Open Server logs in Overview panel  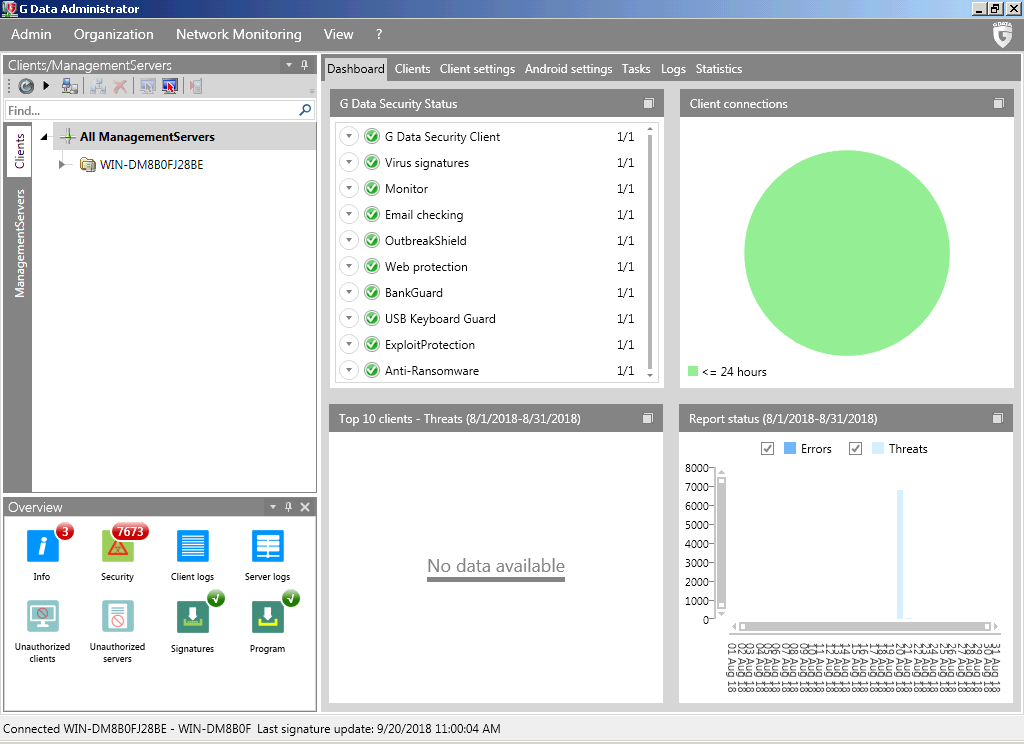click(267, 547)
